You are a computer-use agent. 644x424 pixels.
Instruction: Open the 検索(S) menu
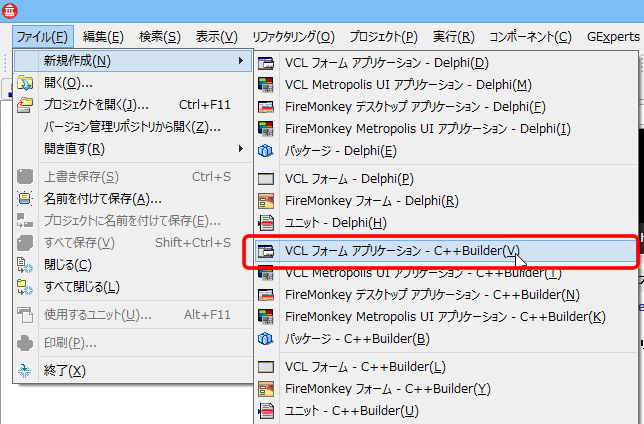pyautogui.click(x=160, y=37)
